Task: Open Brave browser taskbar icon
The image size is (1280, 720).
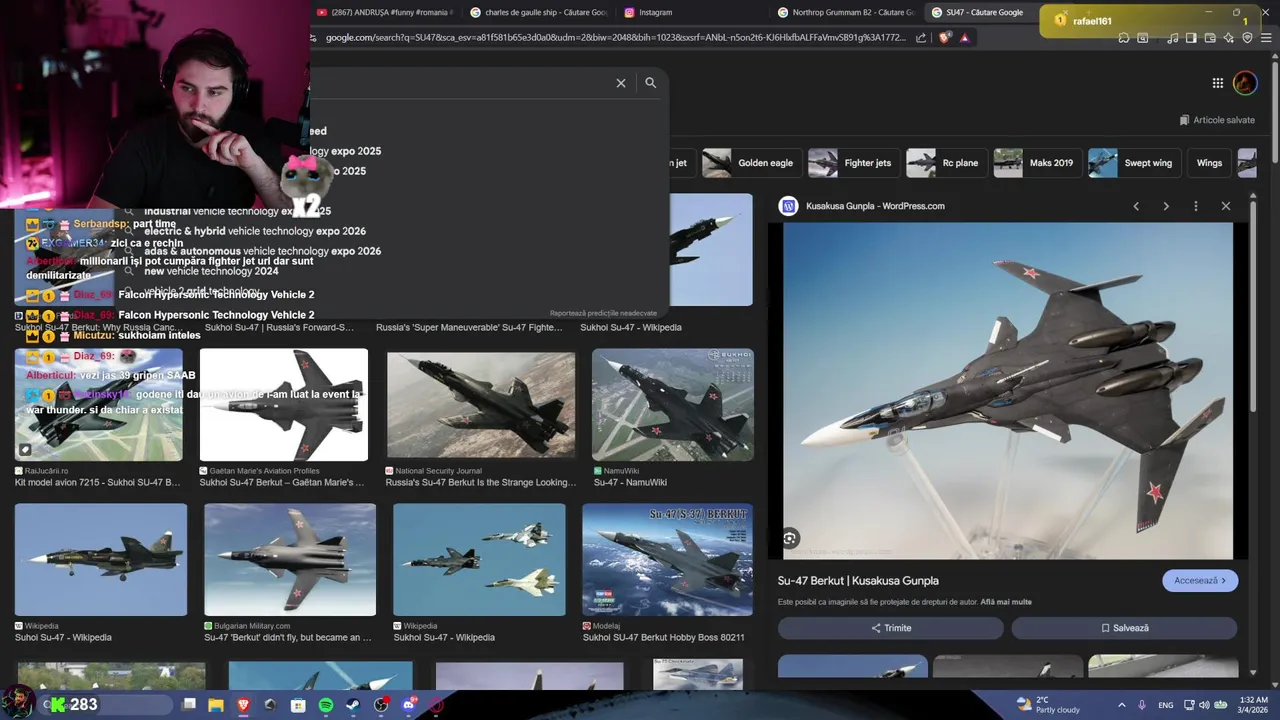Action: click(x=243, y=705)
